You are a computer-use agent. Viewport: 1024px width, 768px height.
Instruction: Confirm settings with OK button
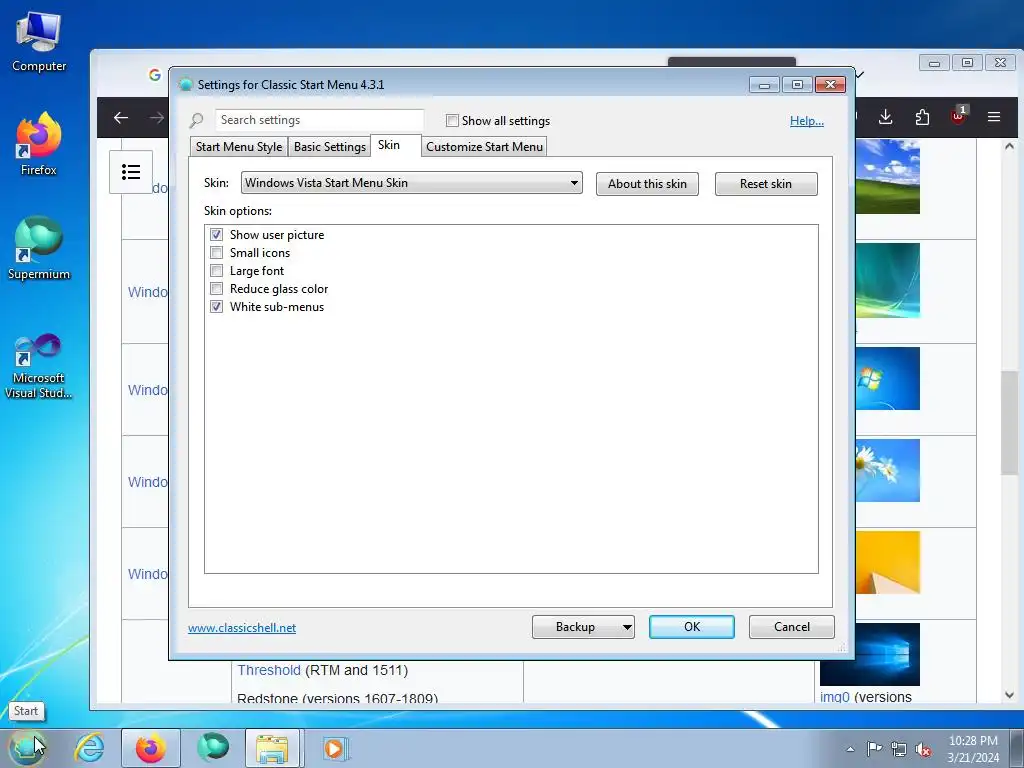(692, 627)
